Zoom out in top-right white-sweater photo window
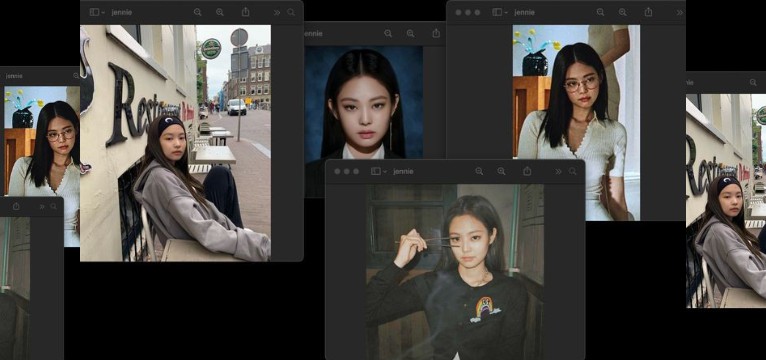 click(x=600, y=12)
